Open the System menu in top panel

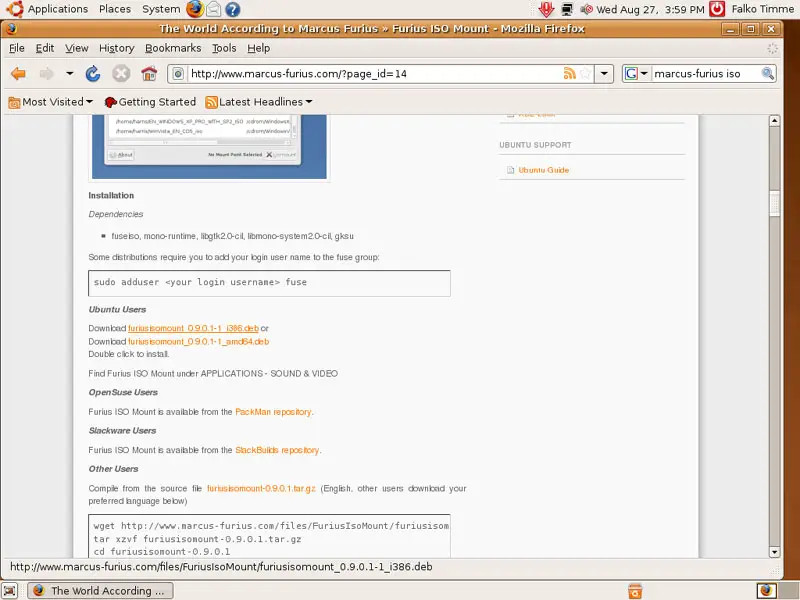point(161,9)
